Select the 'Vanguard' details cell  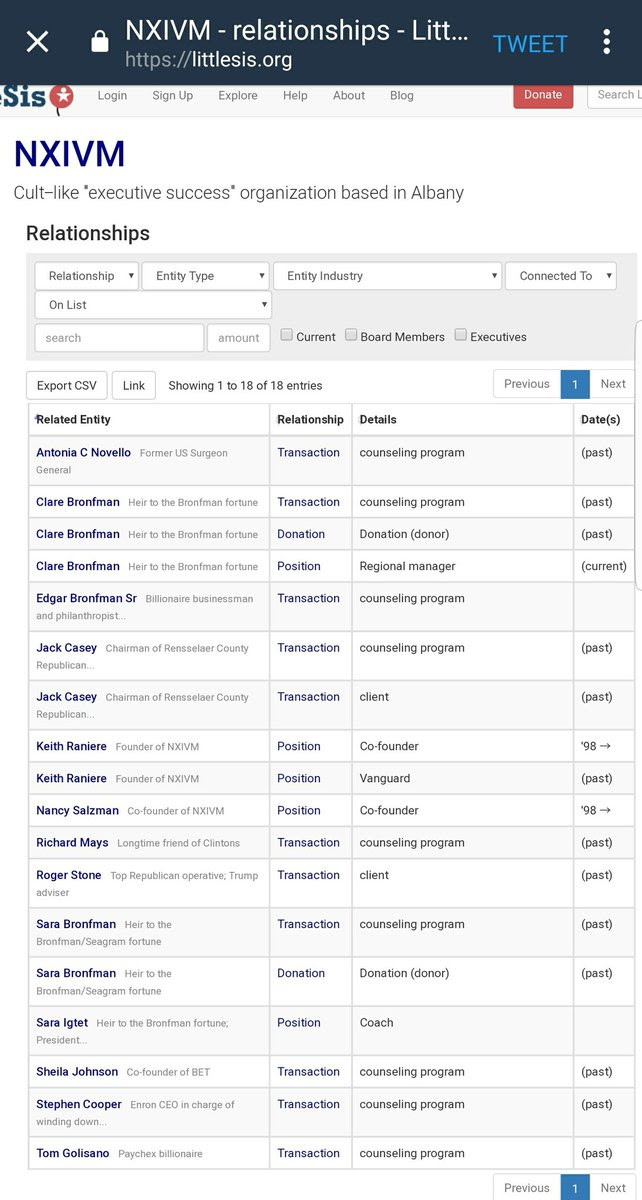point(463,779)
